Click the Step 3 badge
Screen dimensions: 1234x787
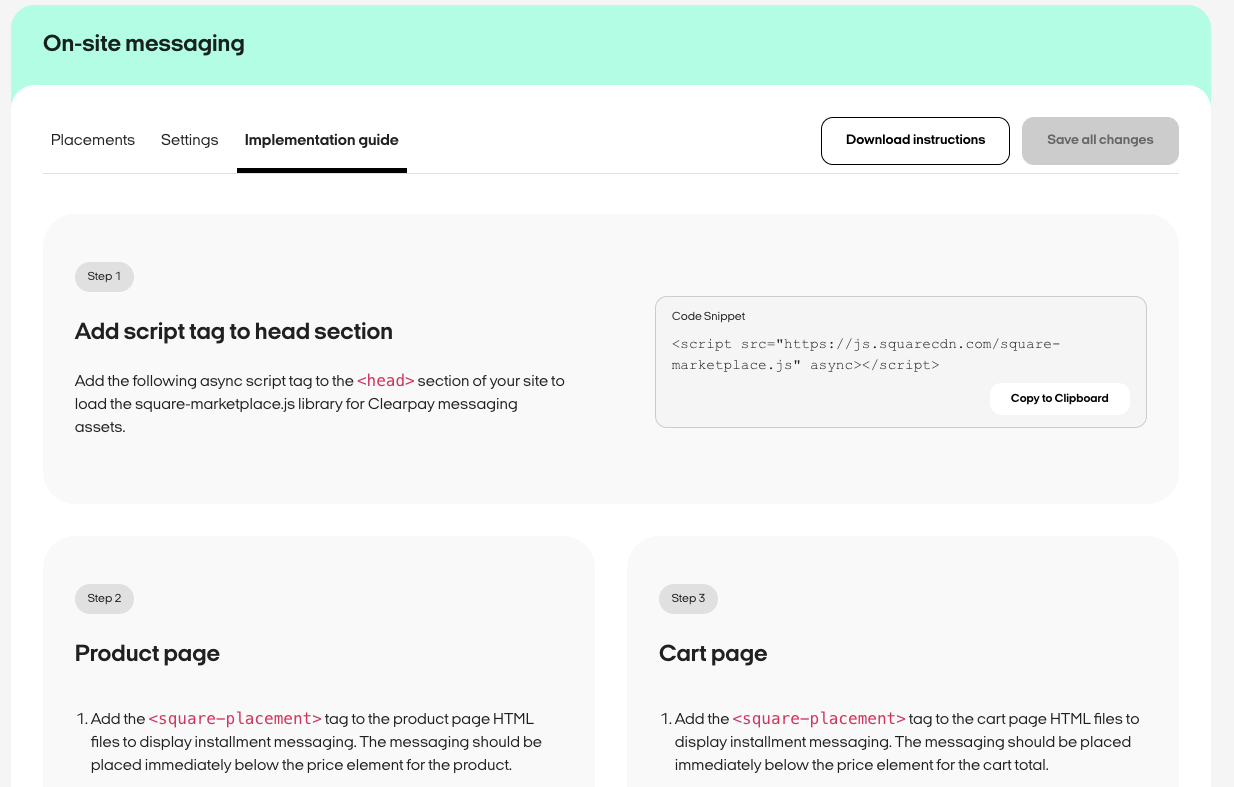pos(688,598)
